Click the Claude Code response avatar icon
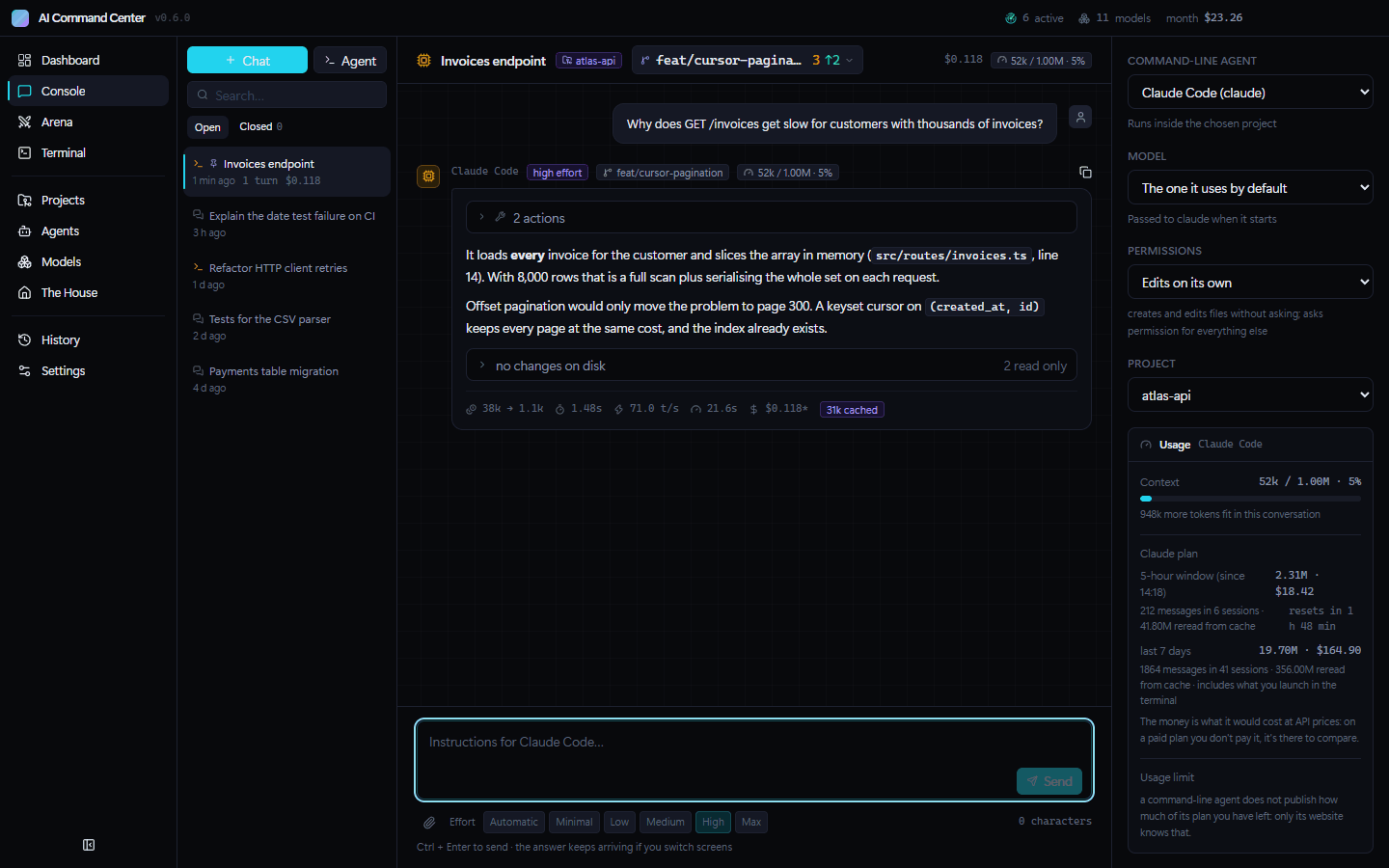 [x=428, y=176]
